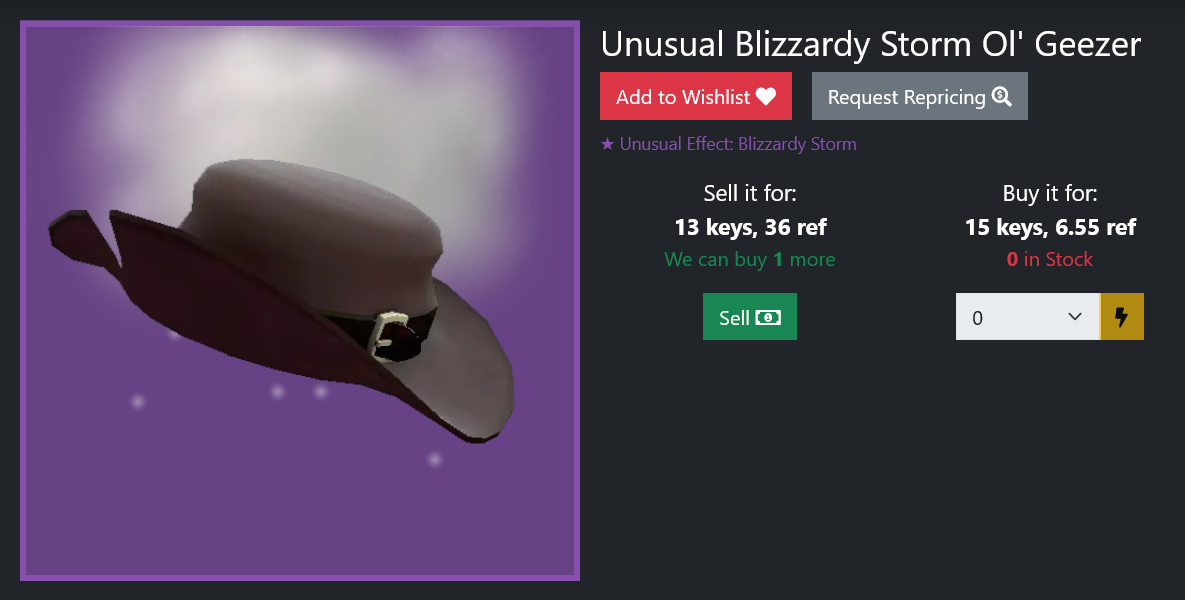Request Repricing for this item

point(920,96)
